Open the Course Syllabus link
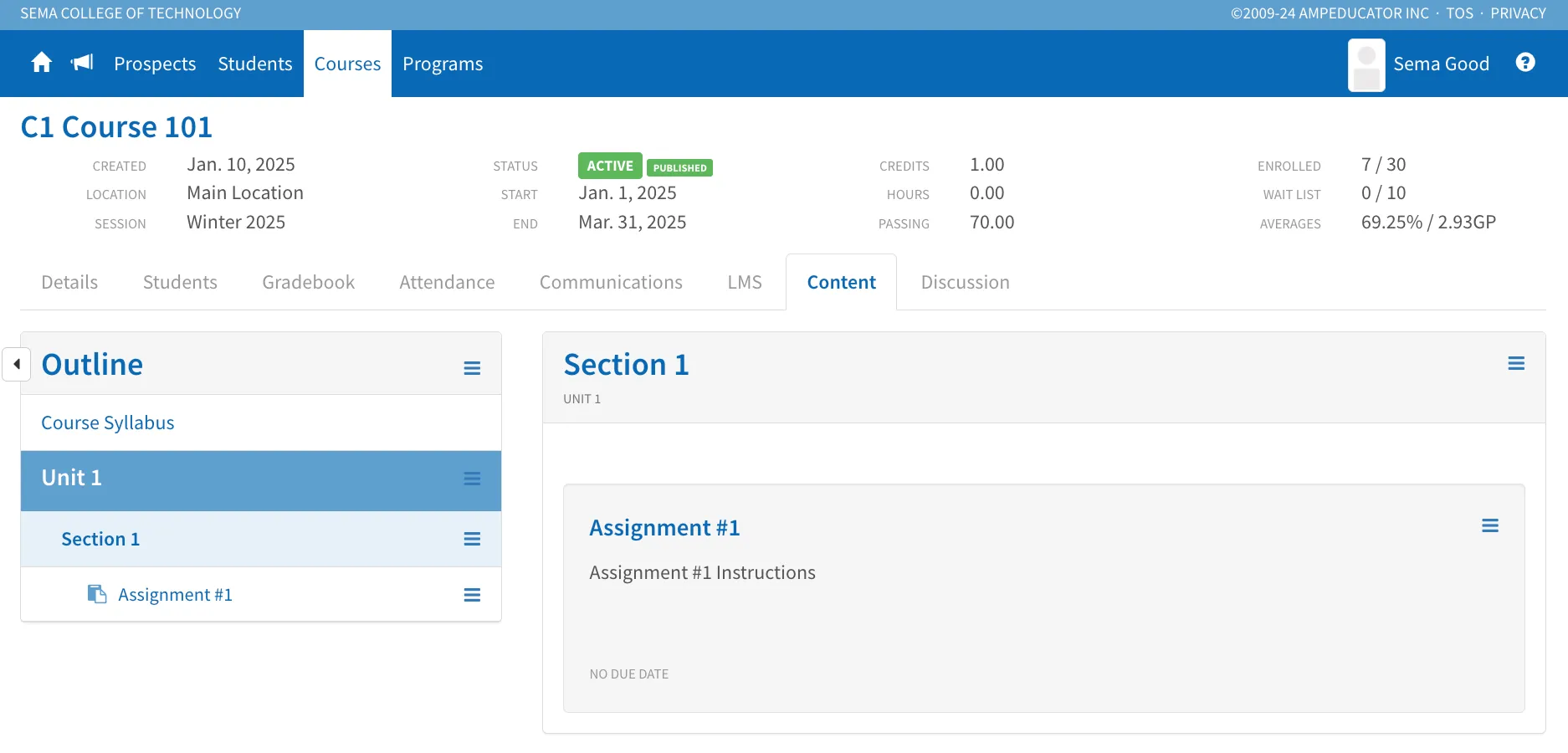1568x753 pixels. pyautogui.click(x=108, y=423)
